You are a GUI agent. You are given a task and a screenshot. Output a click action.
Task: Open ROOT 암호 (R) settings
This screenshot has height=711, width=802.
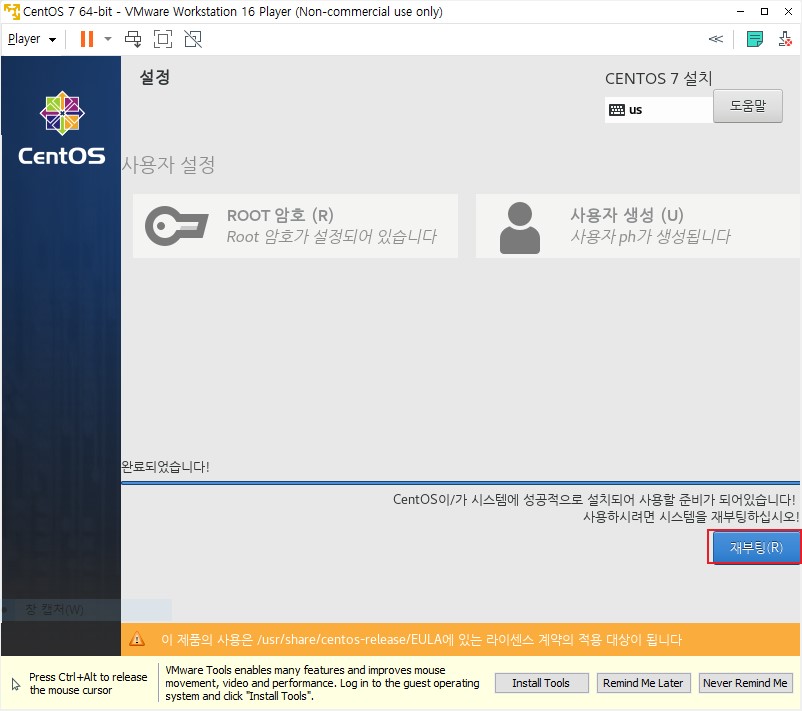(x=295, y=226)
